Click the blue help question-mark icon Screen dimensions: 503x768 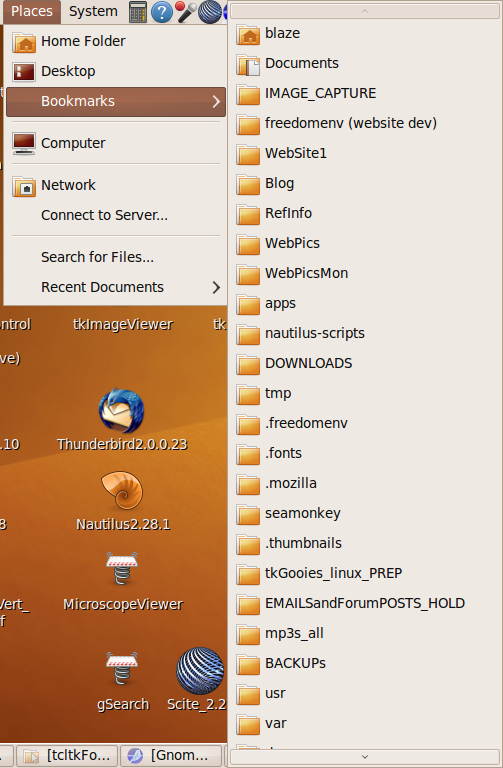162,12
